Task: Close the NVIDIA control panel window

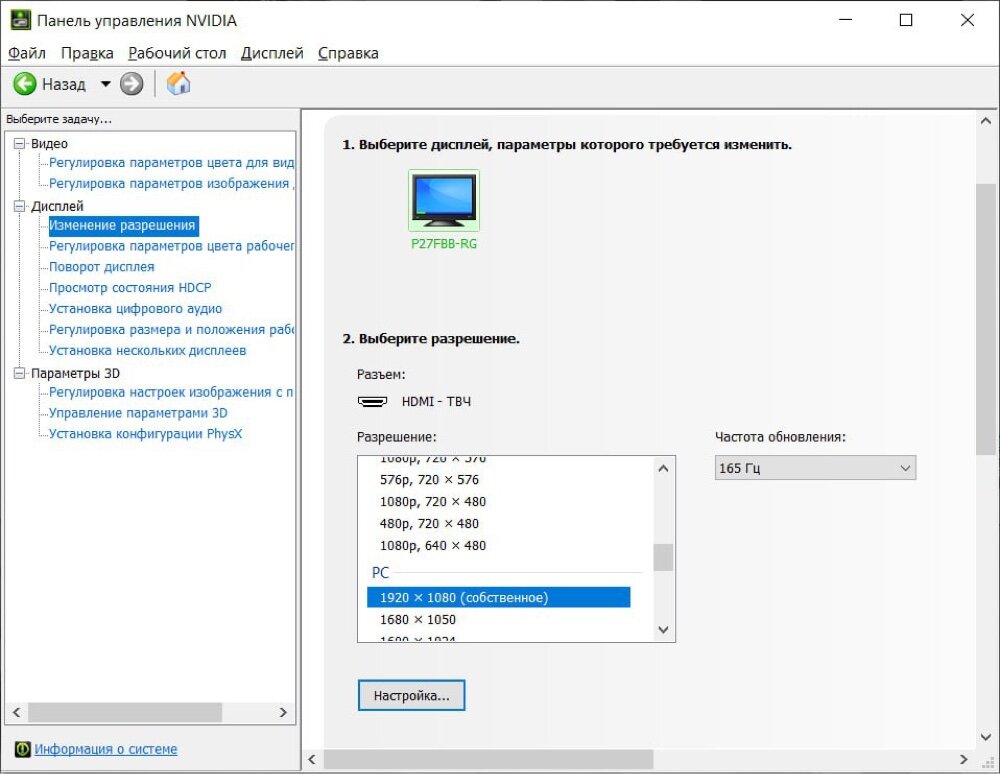Action: 967,20
